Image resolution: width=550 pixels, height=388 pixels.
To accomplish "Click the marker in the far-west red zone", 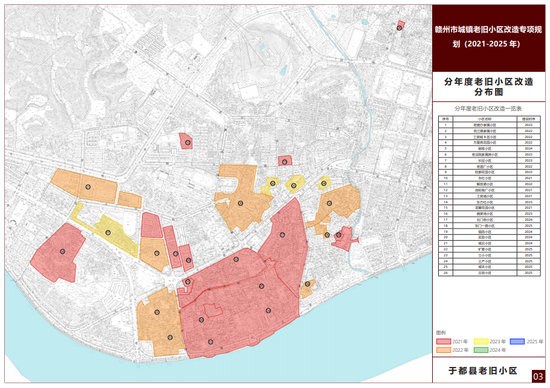I will click(62, 251).
